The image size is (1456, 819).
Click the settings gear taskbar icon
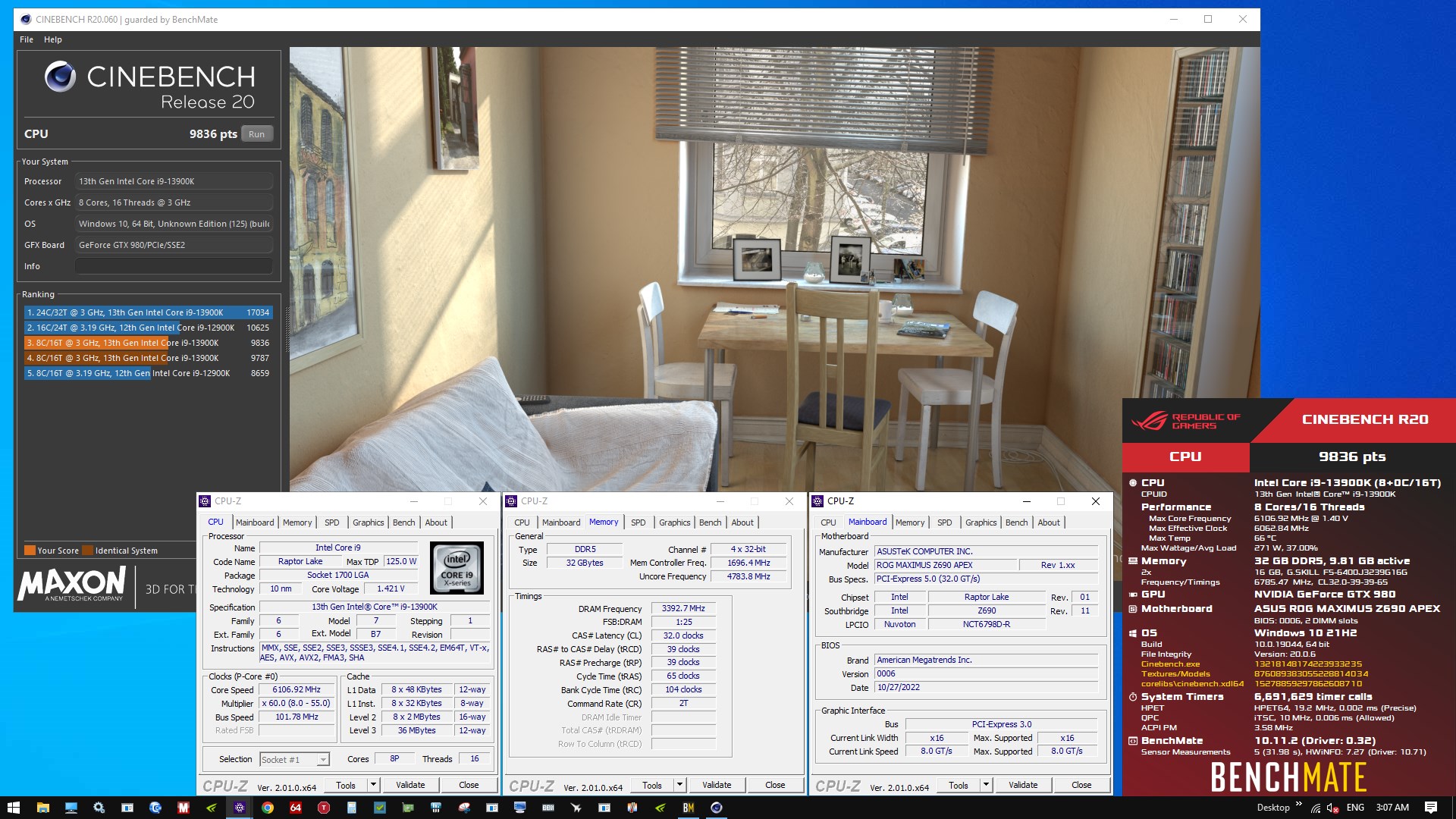[99, 808]
